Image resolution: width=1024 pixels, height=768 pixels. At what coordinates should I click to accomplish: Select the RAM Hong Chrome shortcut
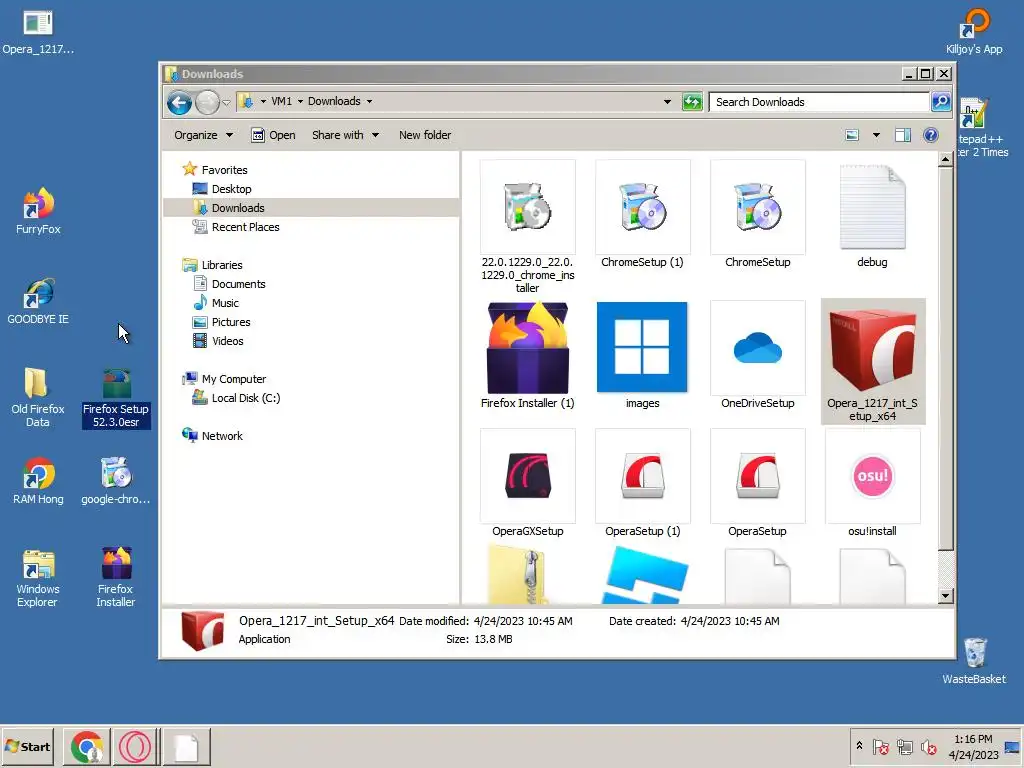coord(38,481)
